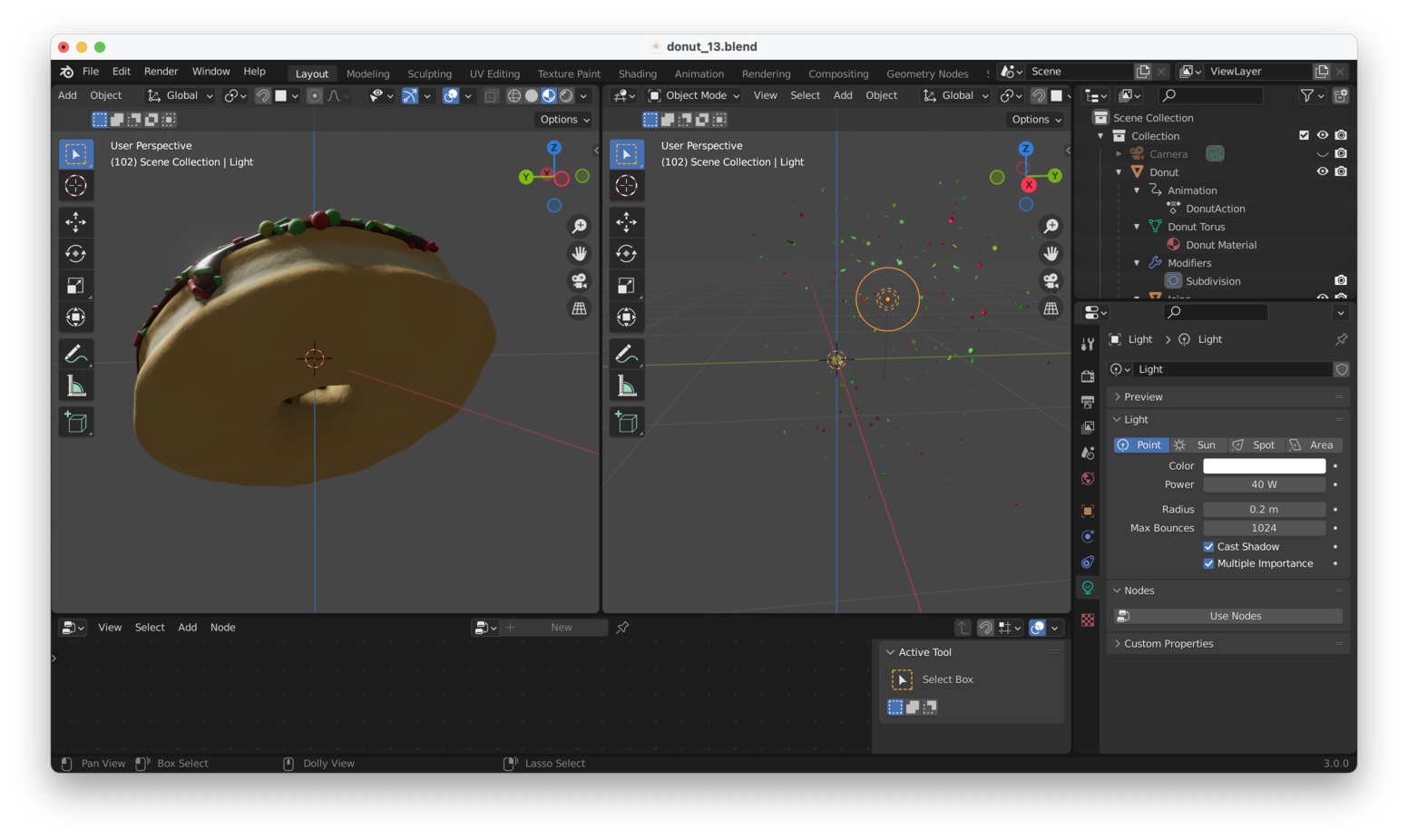This screenshot has height=840, width=1408.
Task: Click the white light Color swatch
Action: click(1264, 466)
